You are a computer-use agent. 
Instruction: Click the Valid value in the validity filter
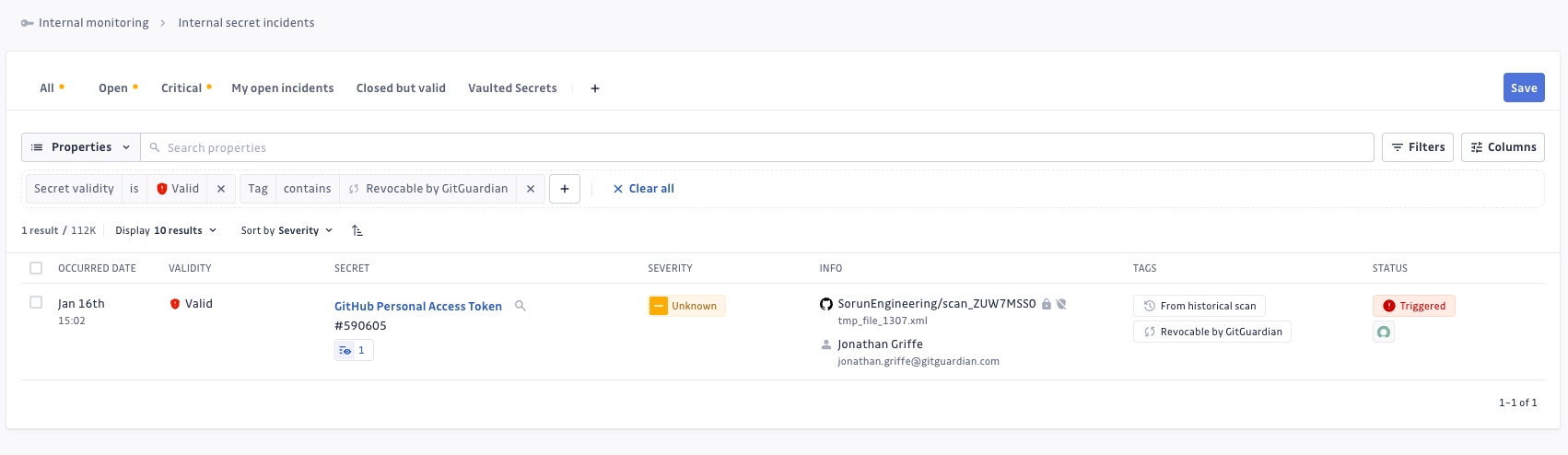point(178,189)
